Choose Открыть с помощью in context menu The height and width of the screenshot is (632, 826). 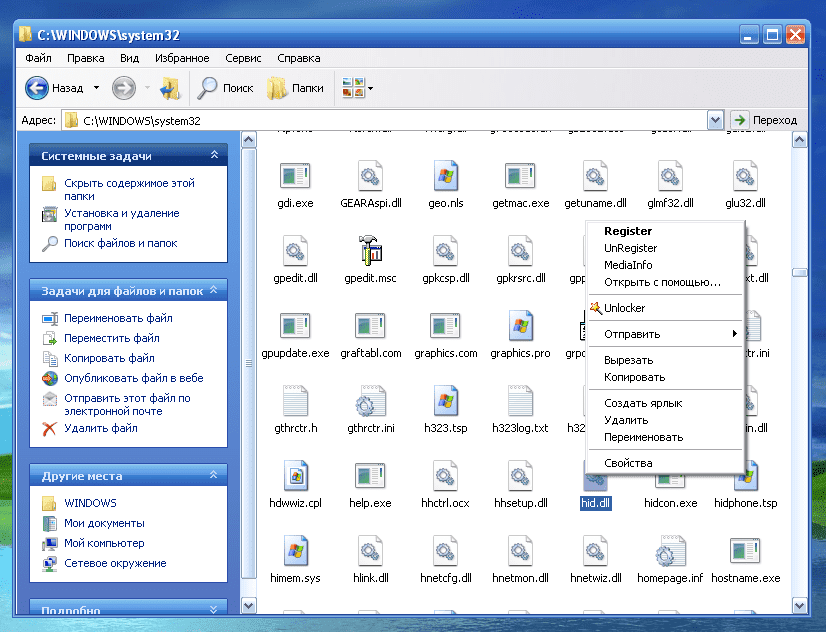coord(665,282)
